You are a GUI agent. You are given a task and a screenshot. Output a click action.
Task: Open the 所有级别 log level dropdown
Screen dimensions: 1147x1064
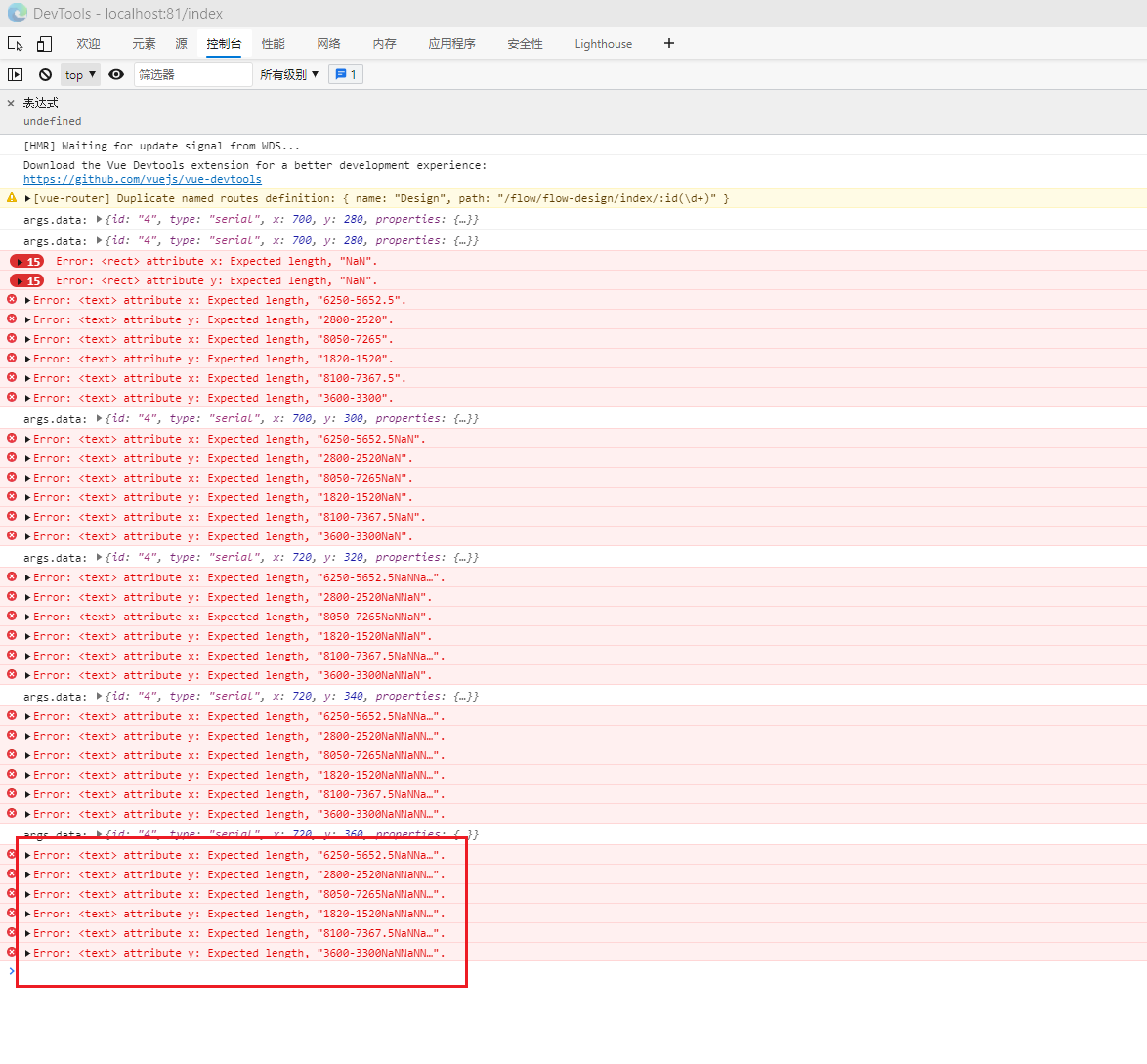[289, 74]
